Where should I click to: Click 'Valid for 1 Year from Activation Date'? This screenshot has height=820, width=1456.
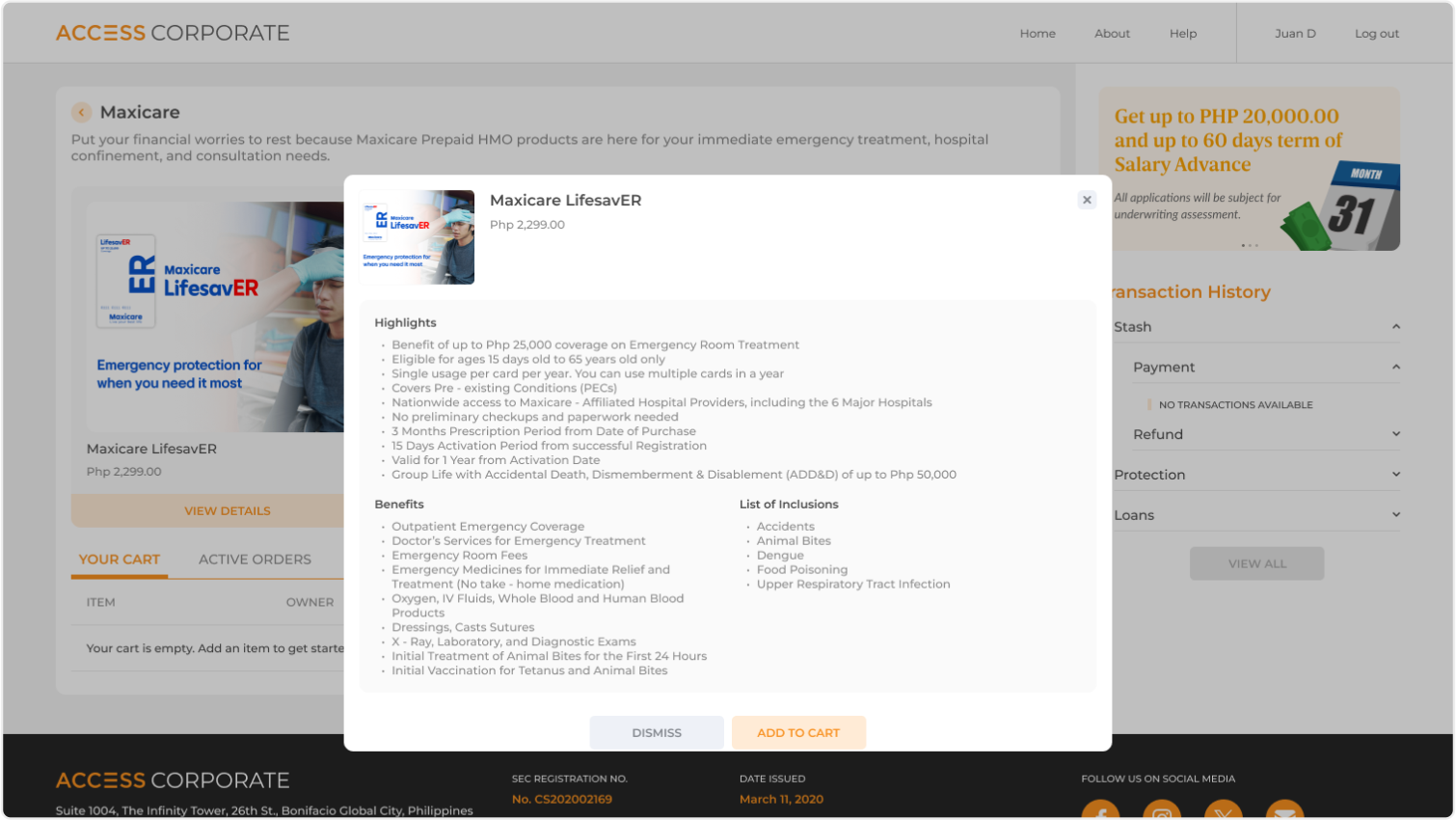coord(496,460)
